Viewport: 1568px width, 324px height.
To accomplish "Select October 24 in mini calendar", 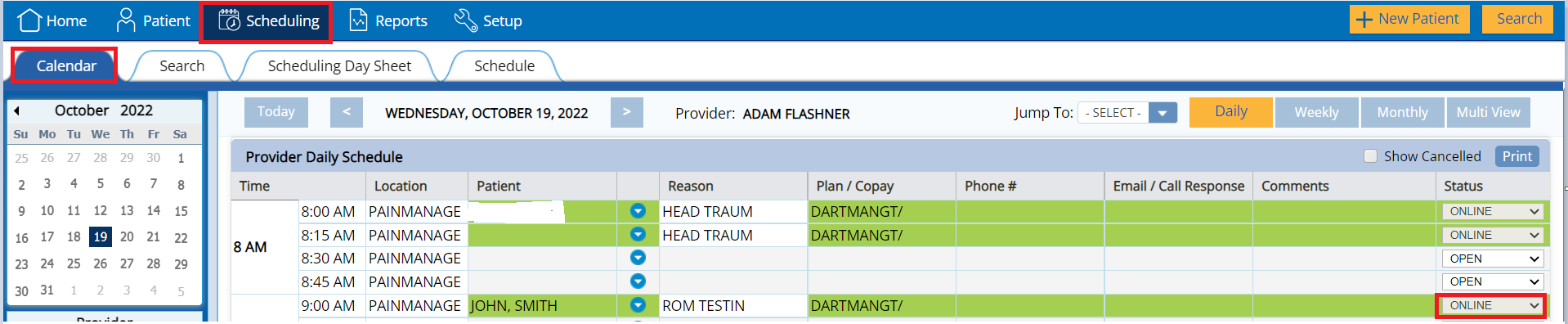I will point(47,264).
